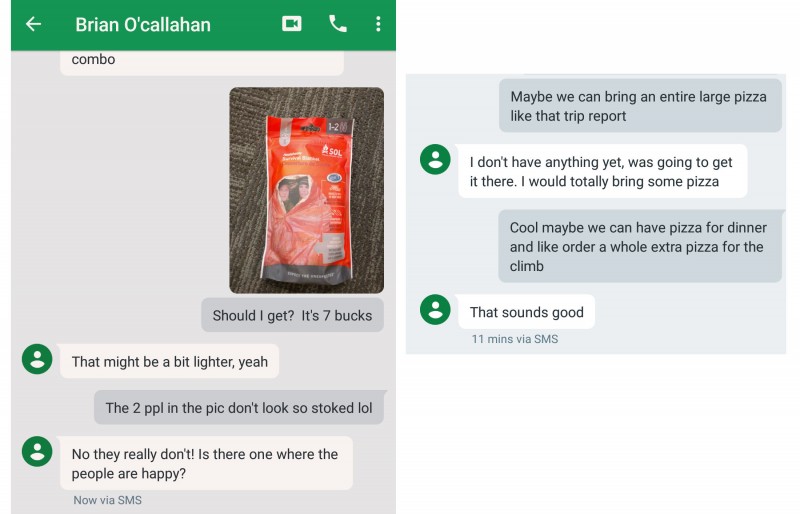Select 'Cool maybe we can have pizza for dinner' message
Screen dimensions: 800x514
pyautogui.click(x=640, y=246)
